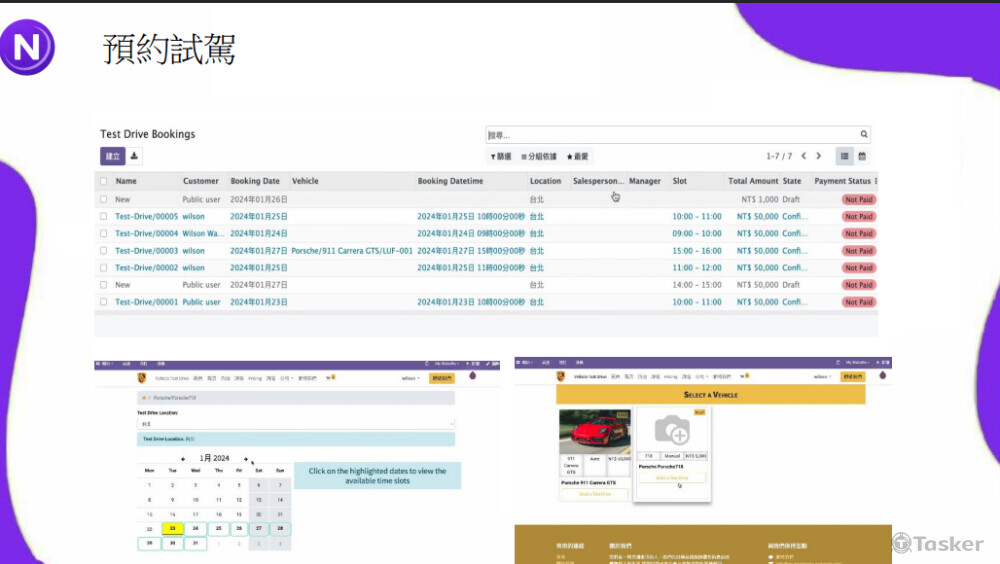Sort by Vehicle column header
This screenshot has height=564, width=1000.
point(305,181)
